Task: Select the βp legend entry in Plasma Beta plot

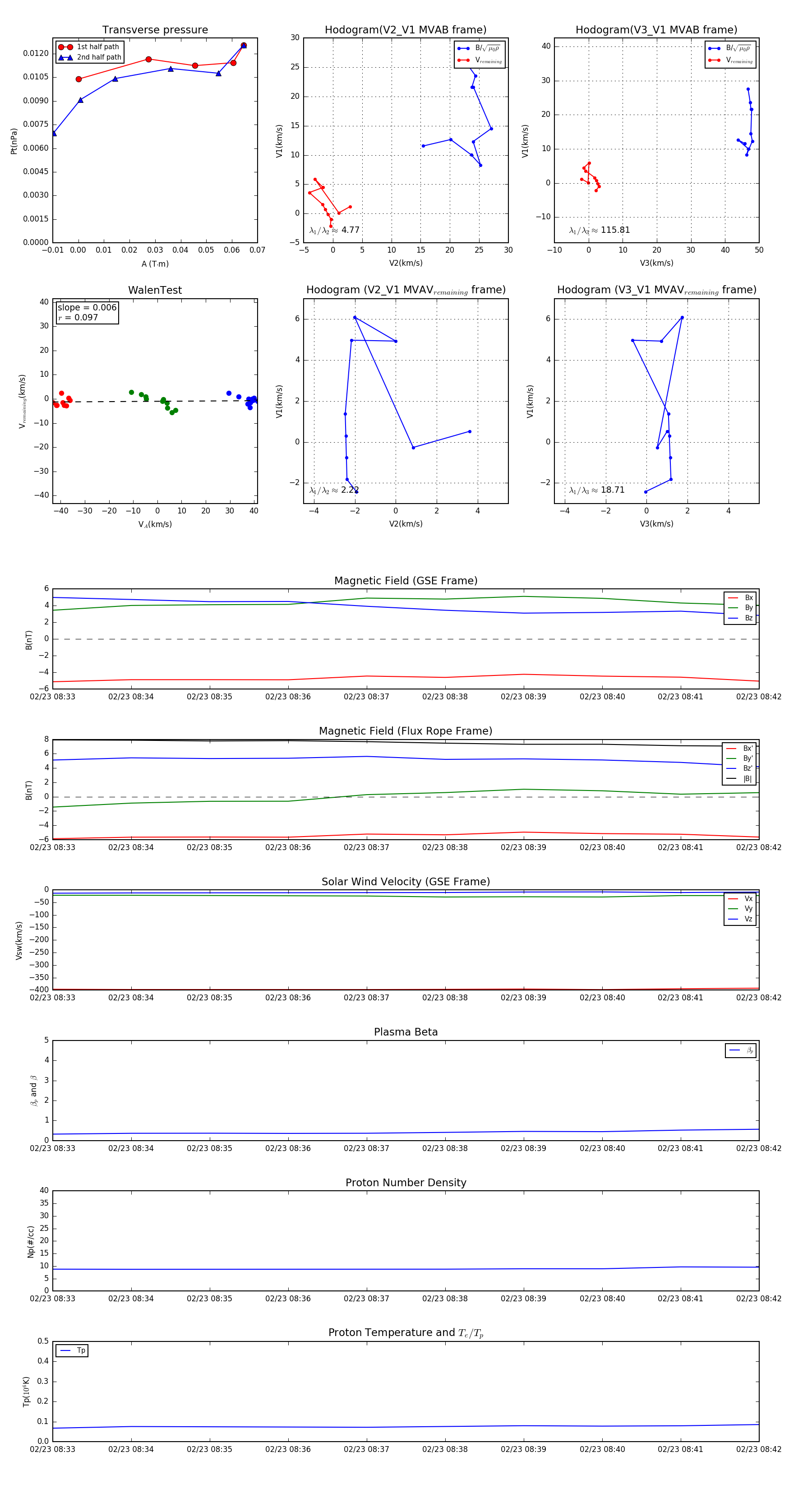Action: coord(741,1050)
